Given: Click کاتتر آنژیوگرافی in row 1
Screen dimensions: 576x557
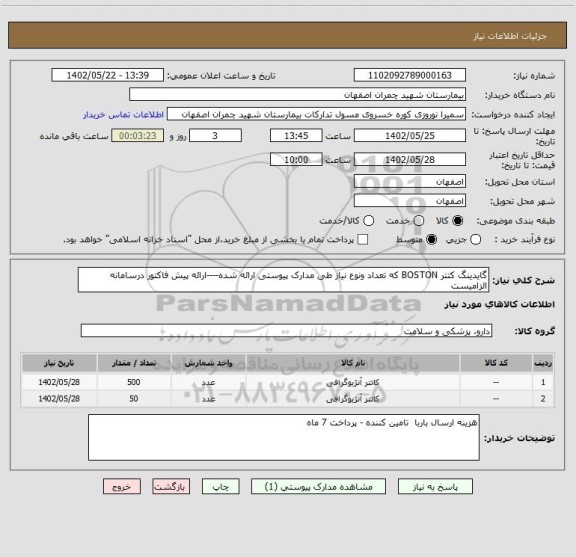Looking at the screenshot, I should (x=352, y=382).
